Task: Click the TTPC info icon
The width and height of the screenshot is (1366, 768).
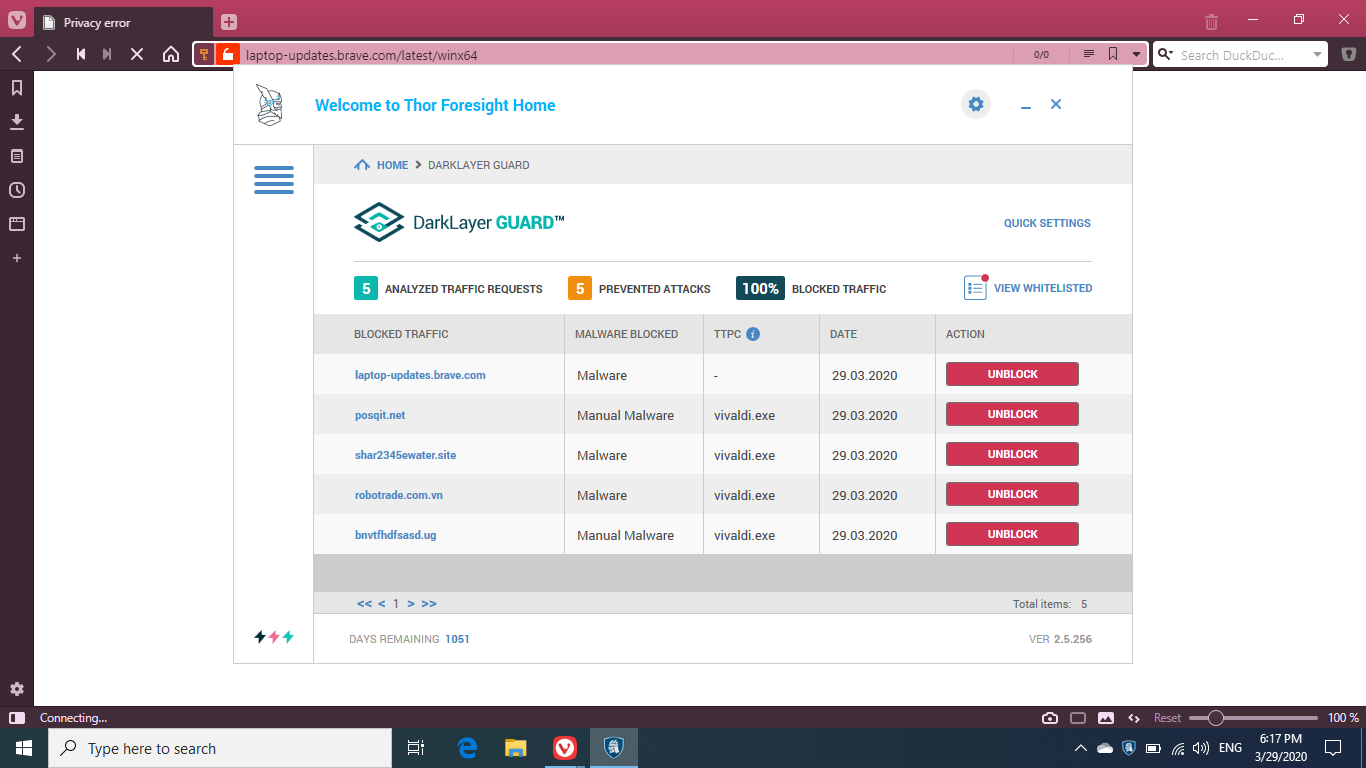Action: click(x=753, y=334)
